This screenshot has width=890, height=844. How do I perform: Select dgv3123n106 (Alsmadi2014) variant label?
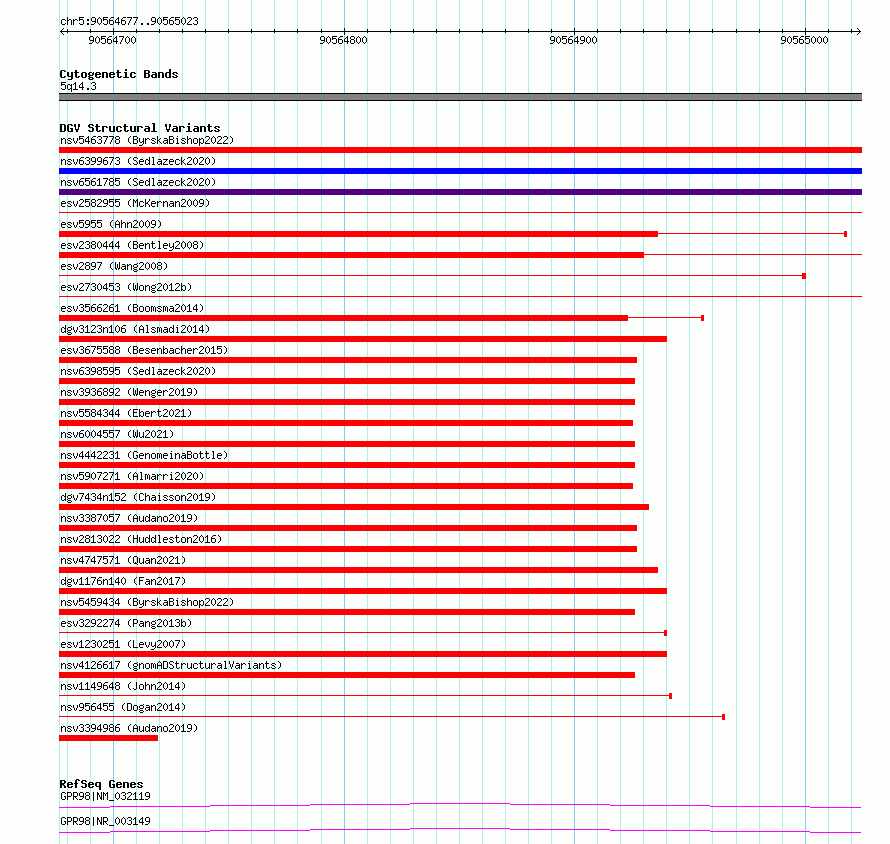pyautogui.click(x=135, y=329)
